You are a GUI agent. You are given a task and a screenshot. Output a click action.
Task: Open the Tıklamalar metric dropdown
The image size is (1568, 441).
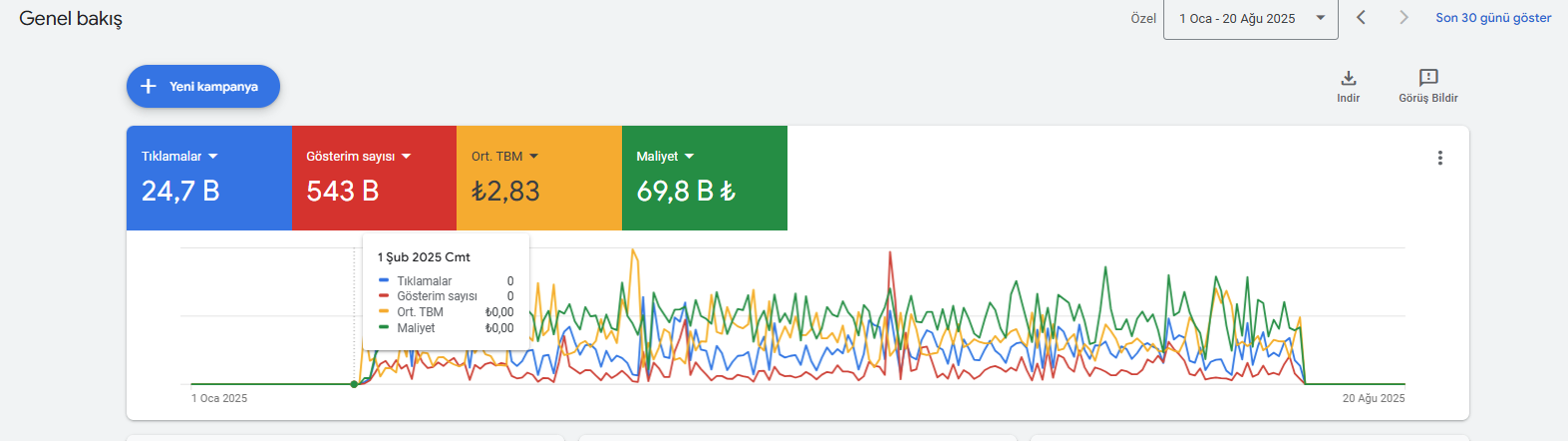[213, 157]
